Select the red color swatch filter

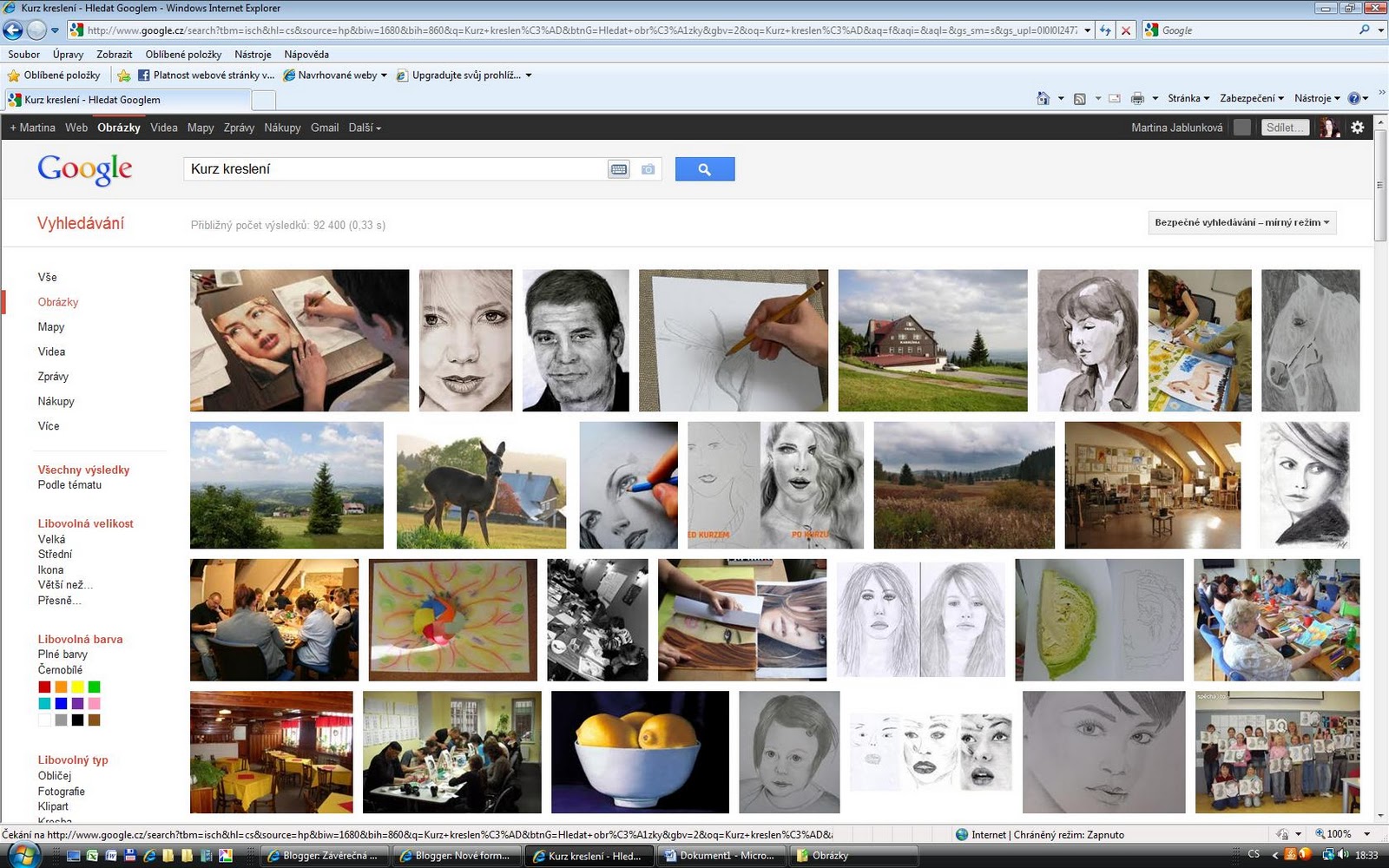44,687
